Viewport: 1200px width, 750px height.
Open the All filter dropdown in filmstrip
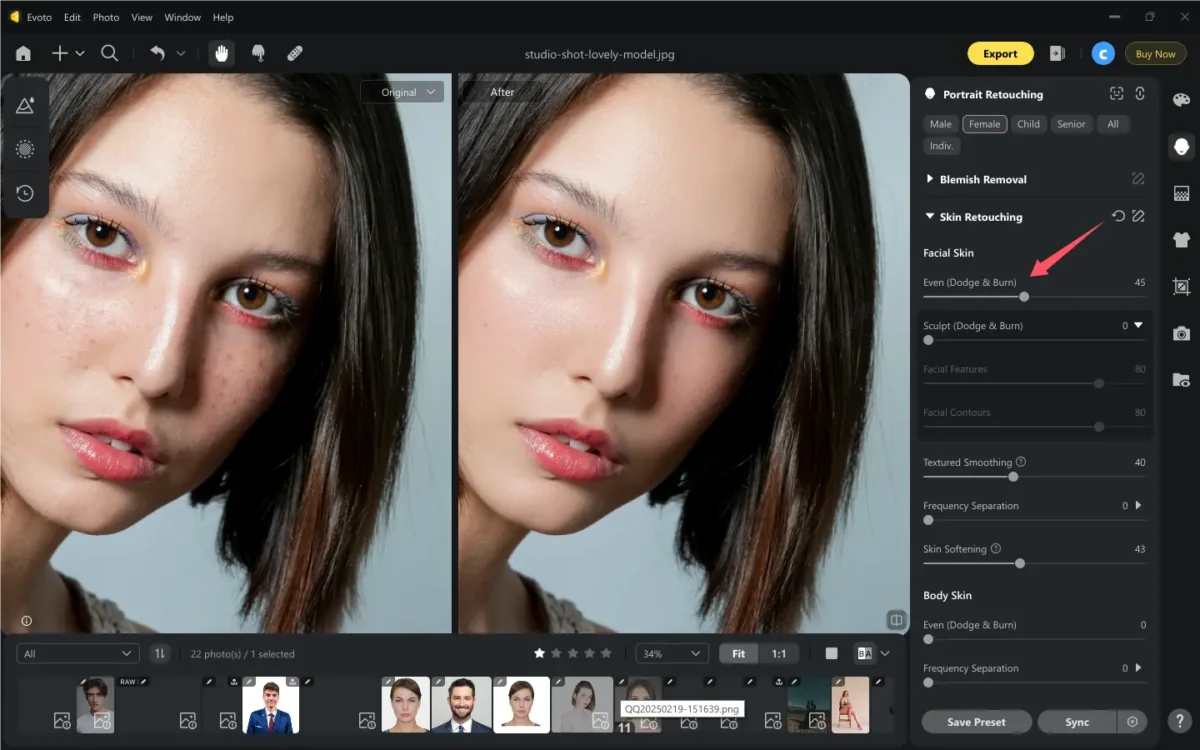[78, 653]
